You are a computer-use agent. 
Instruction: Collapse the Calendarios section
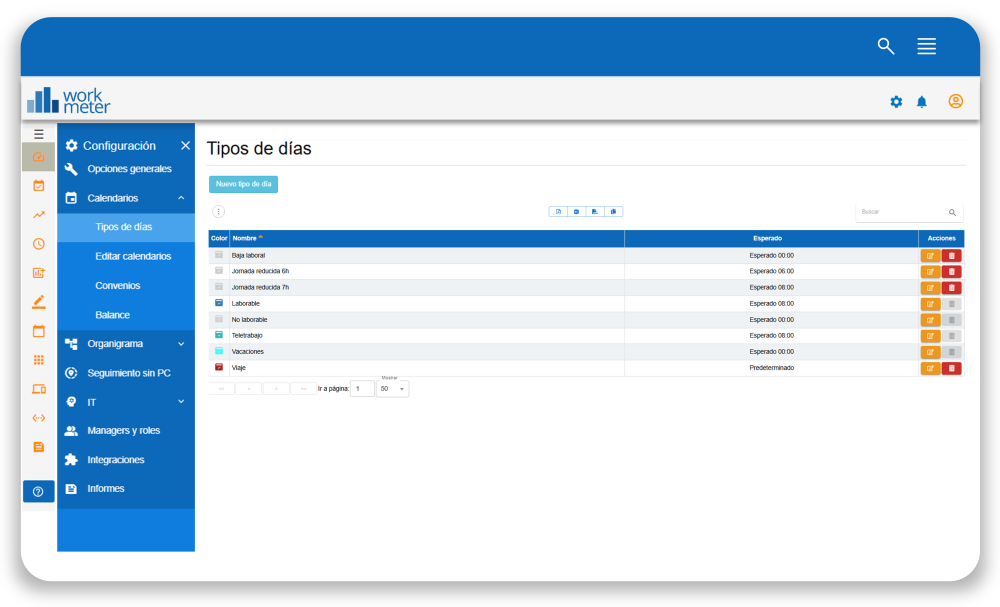(x=181, y=198)
